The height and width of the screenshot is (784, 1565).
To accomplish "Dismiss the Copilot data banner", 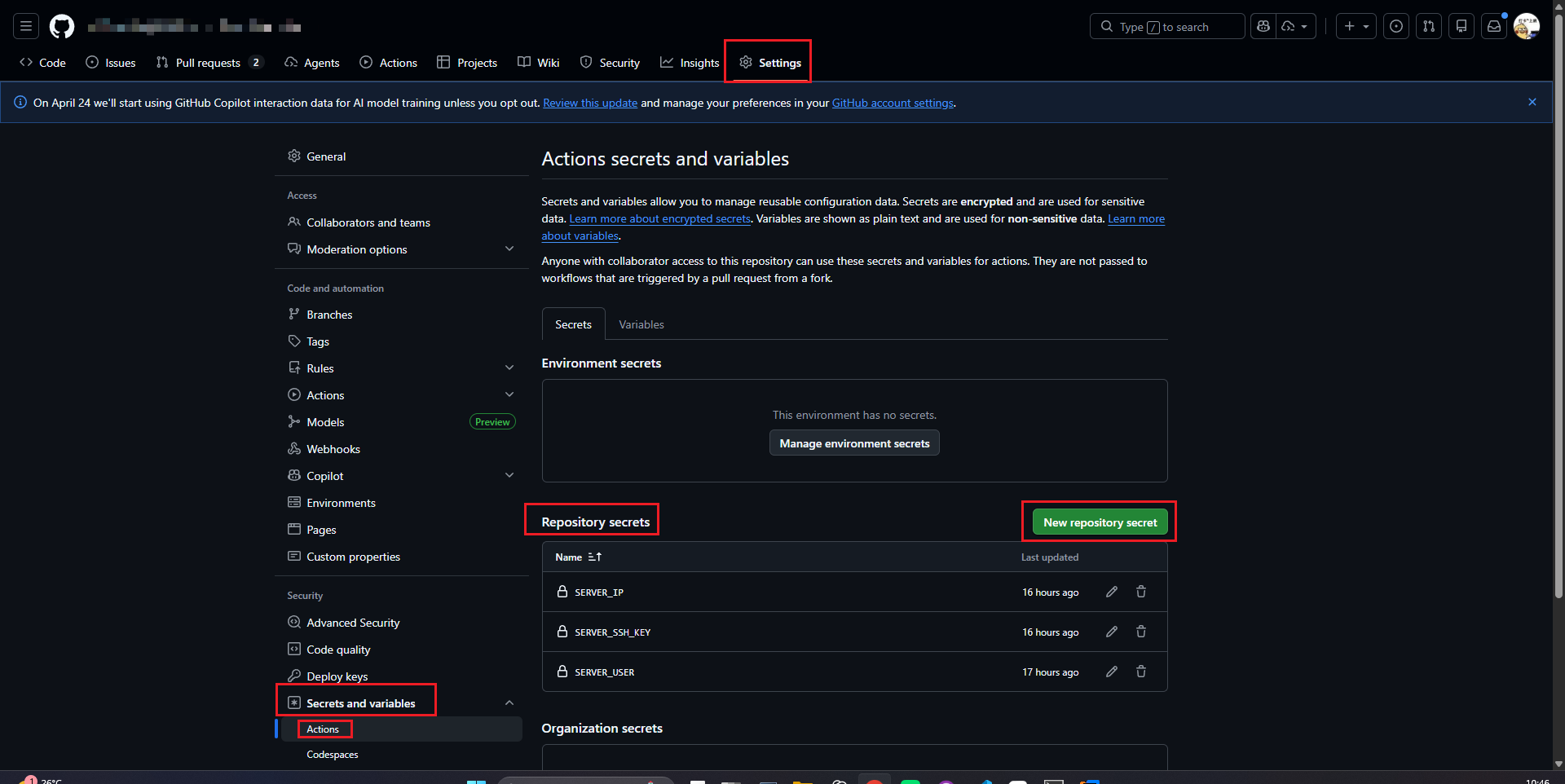I will pos(1532,102).
